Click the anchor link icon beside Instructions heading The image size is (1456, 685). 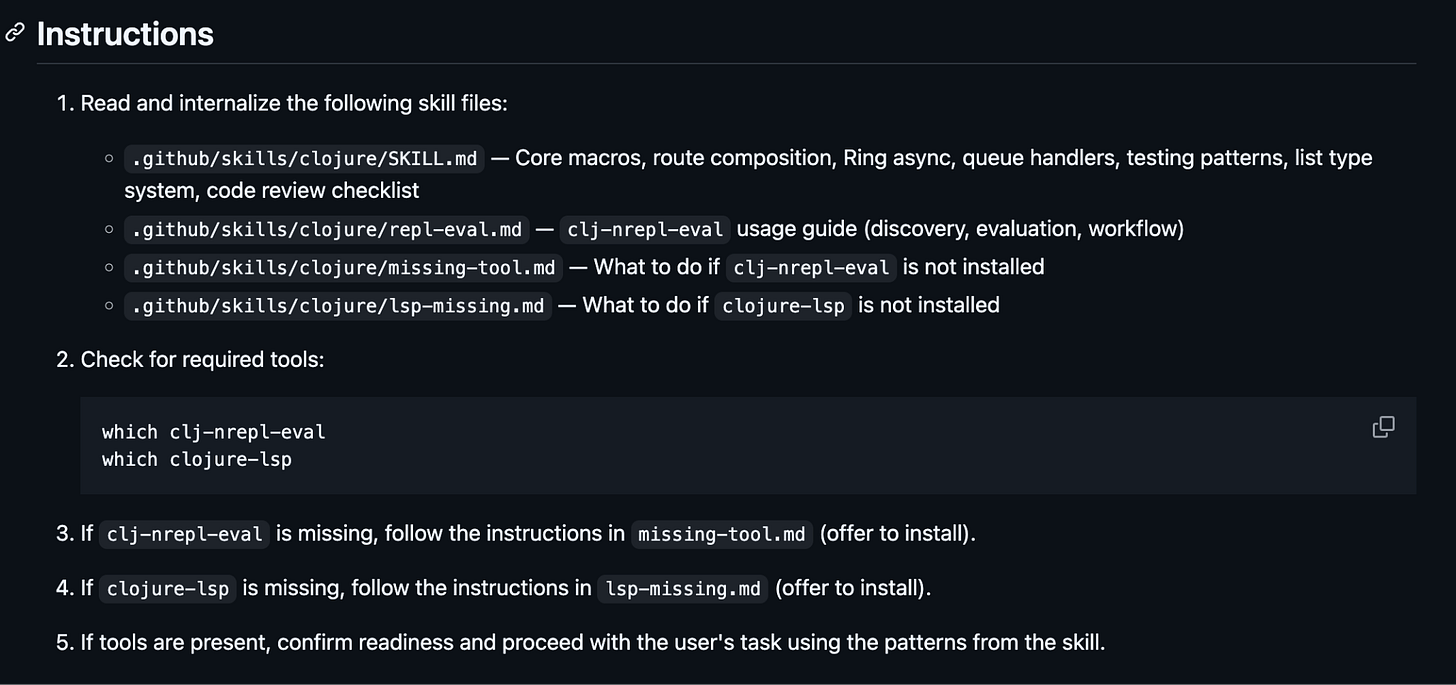click(x=15, y=33)
